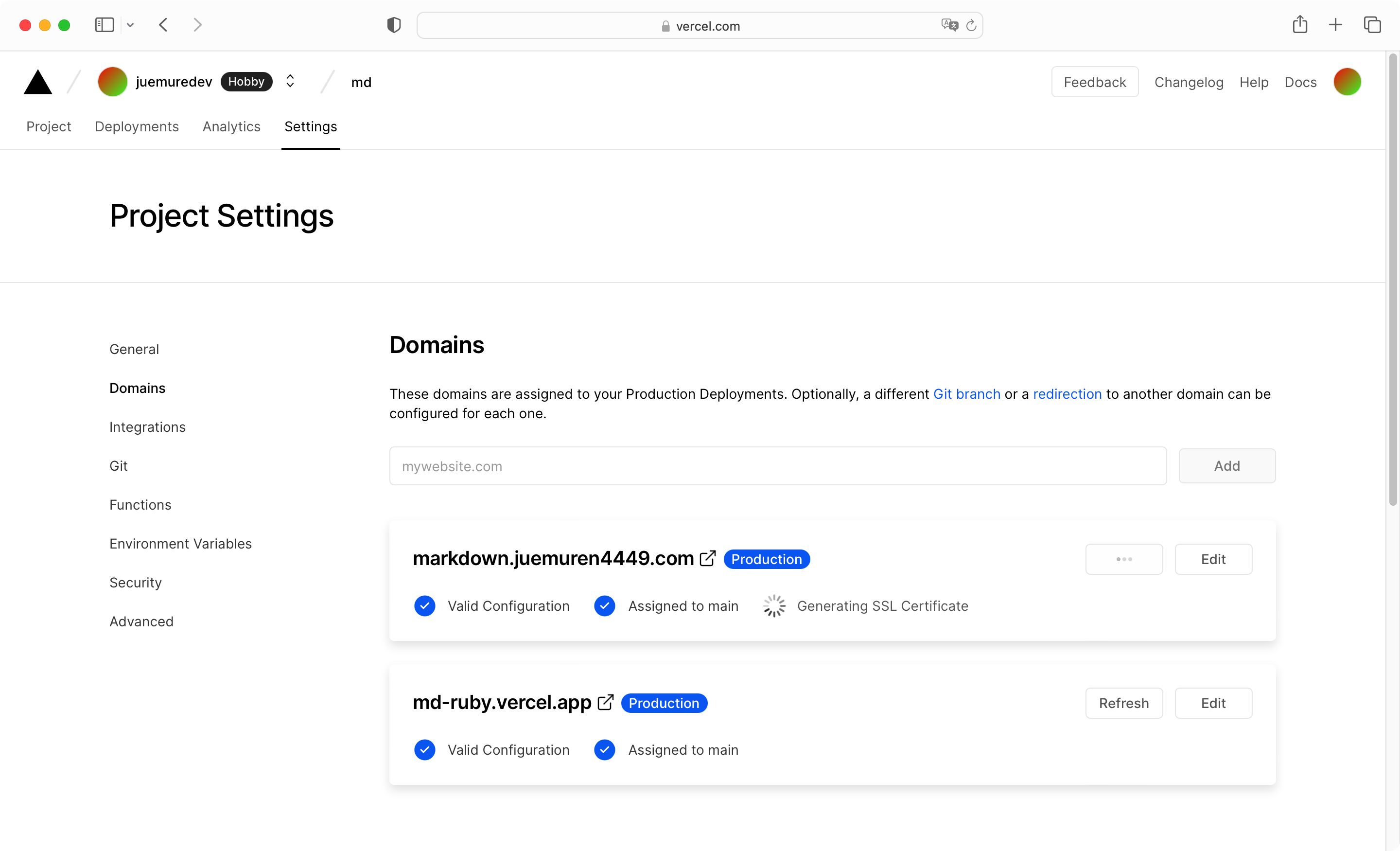The height and width of the screenshot is (851, 1400).
Task: Click the translate icon in address bar
Action: pos(949,26)
